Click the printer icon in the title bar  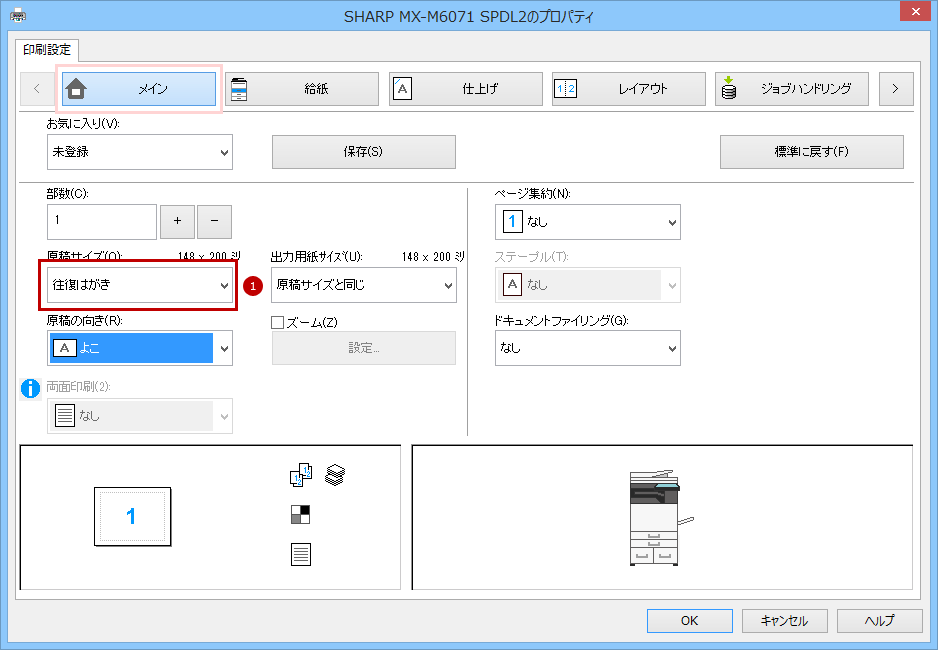[18, 16]
